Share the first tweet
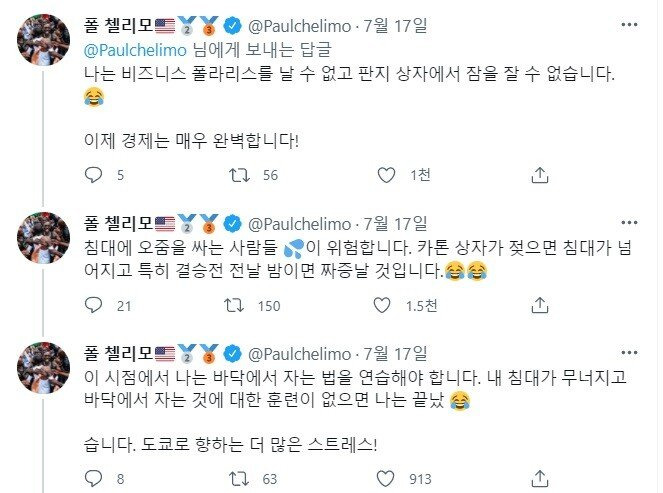Image resolution: width=663 pixels, height=493 pixels. [x=539, y=175]
